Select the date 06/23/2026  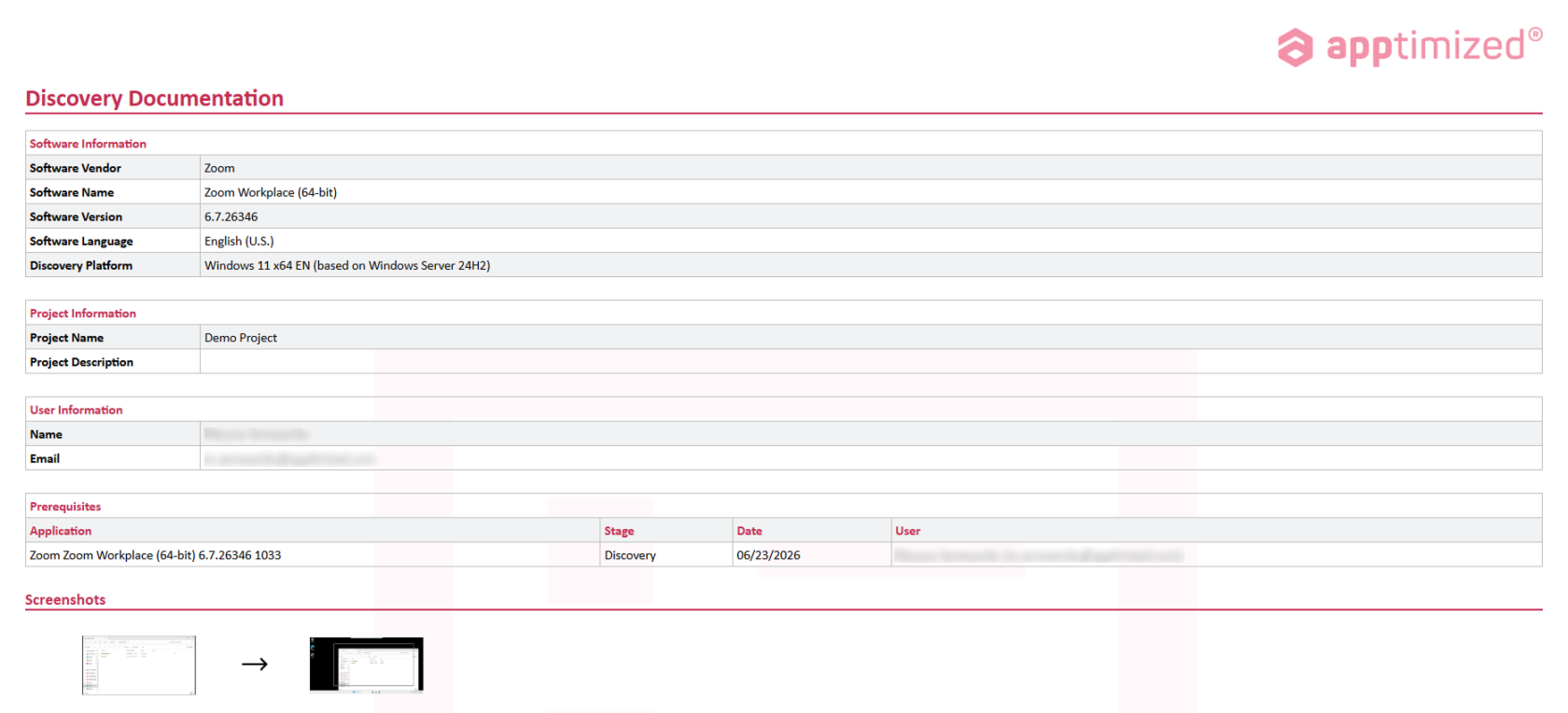pyautogui.click(x=768, y=555)
